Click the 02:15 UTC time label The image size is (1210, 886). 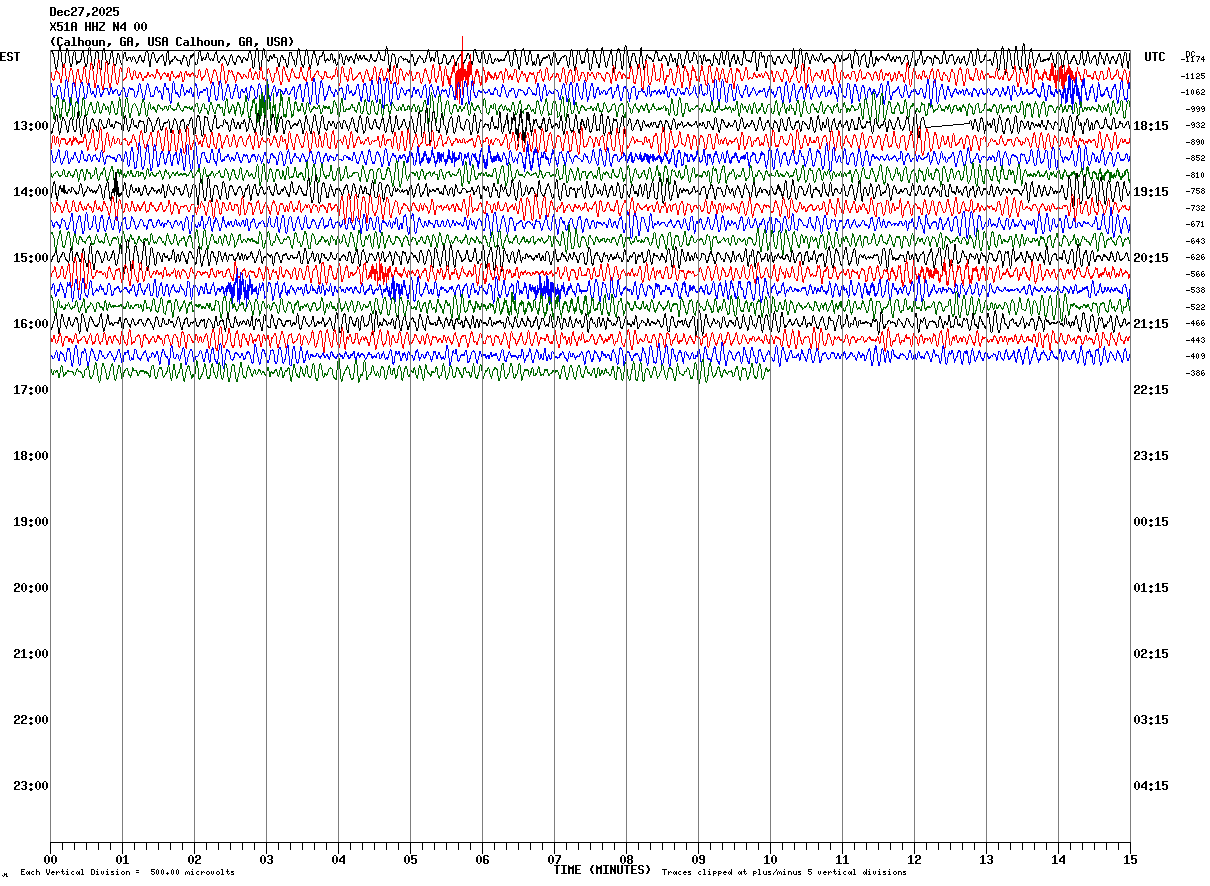tap(1151, 654)
